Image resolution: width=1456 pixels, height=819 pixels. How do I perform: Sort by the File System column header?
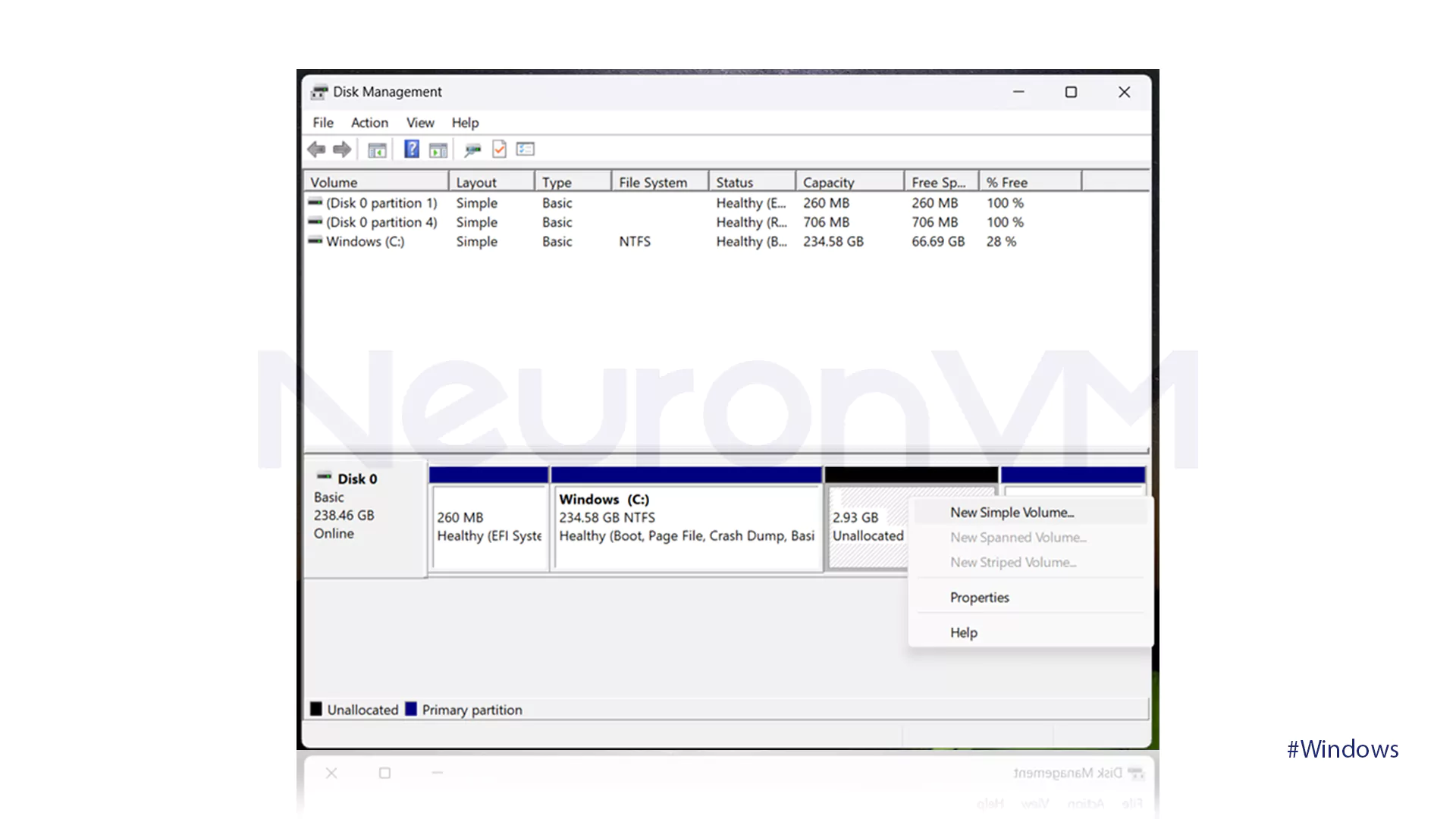(661, 182)
